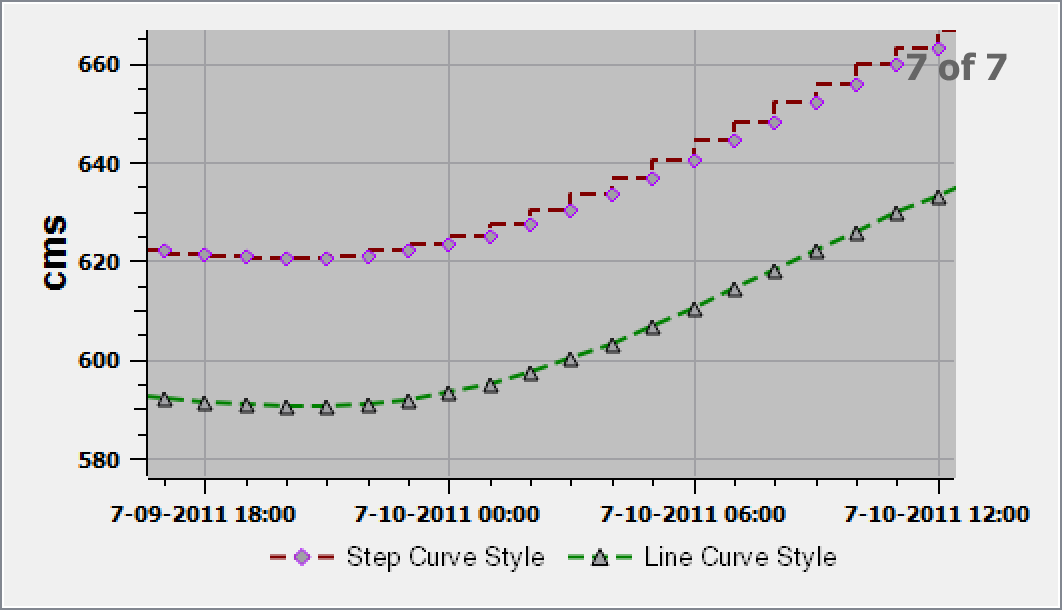1062x610 pixels.
Task: Click the 7-10-2011 12:00 x-axis label
Action: coord(937,514)
